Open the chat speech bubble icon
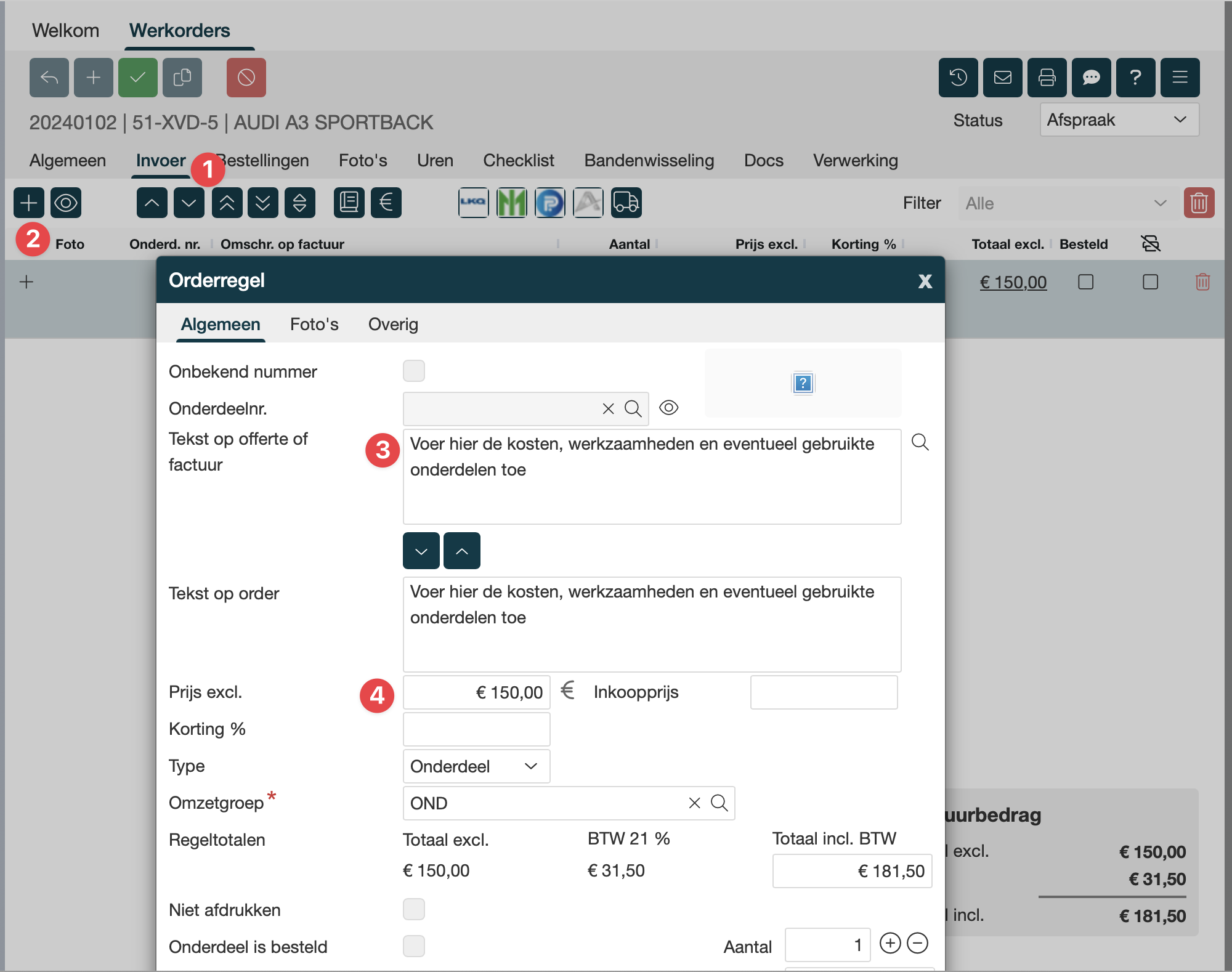This screenshot has height=972, width=1232. click(1091, 78)
